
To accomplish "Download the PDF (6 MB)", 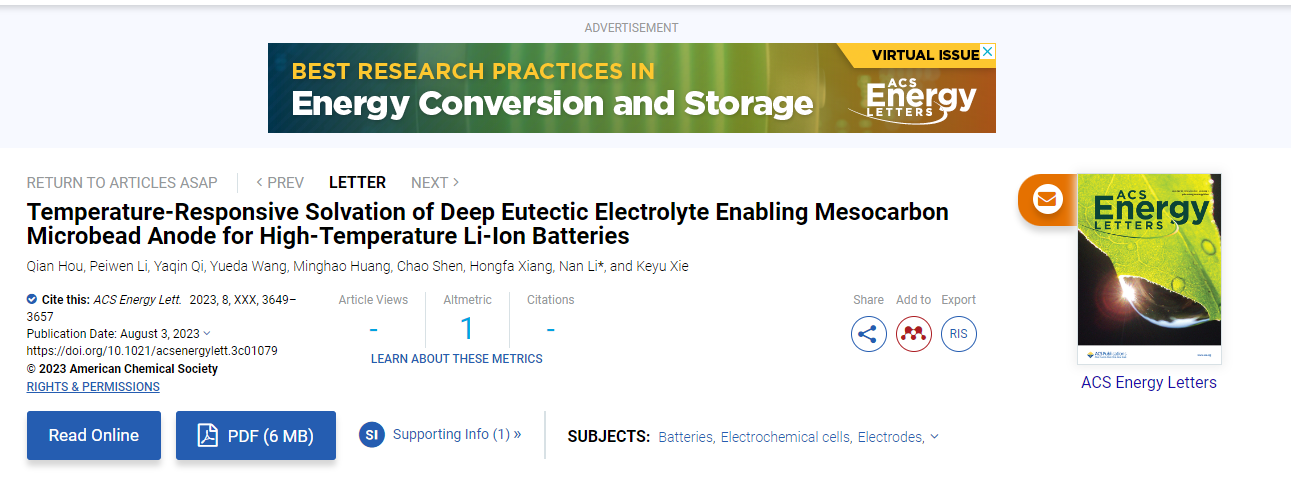I will [256, 436].
